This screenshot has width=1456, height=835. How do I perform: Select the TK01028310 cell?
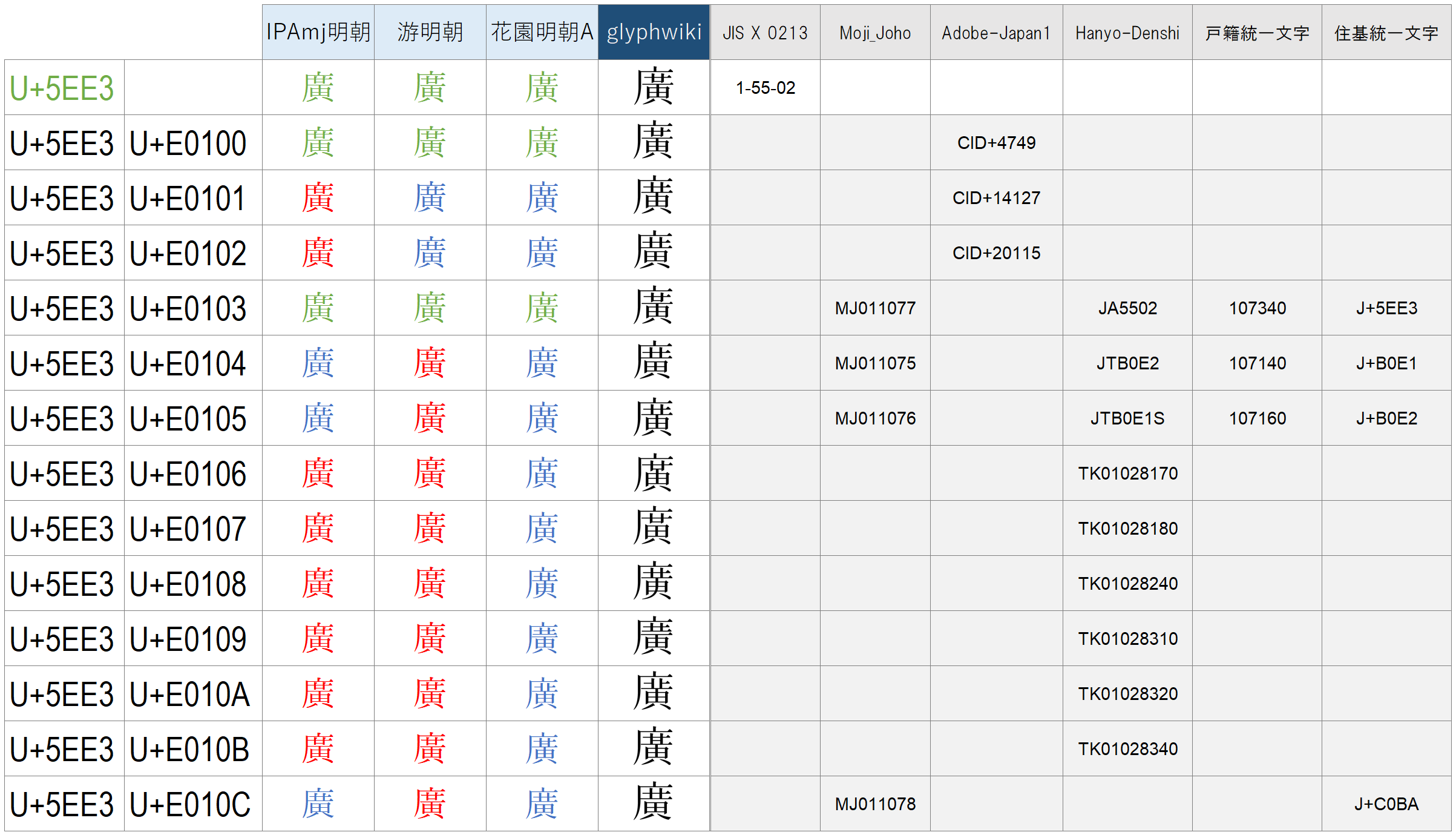(x=1127, y=638)
